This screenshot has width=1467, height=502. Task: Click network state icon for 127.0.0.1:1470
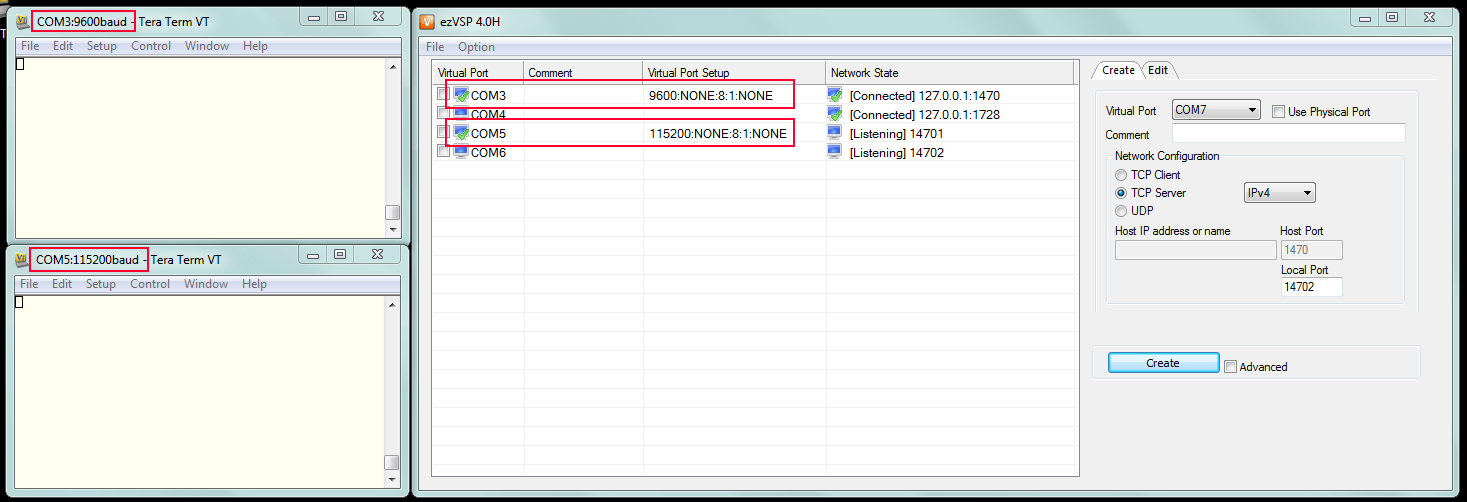[835, 95]
